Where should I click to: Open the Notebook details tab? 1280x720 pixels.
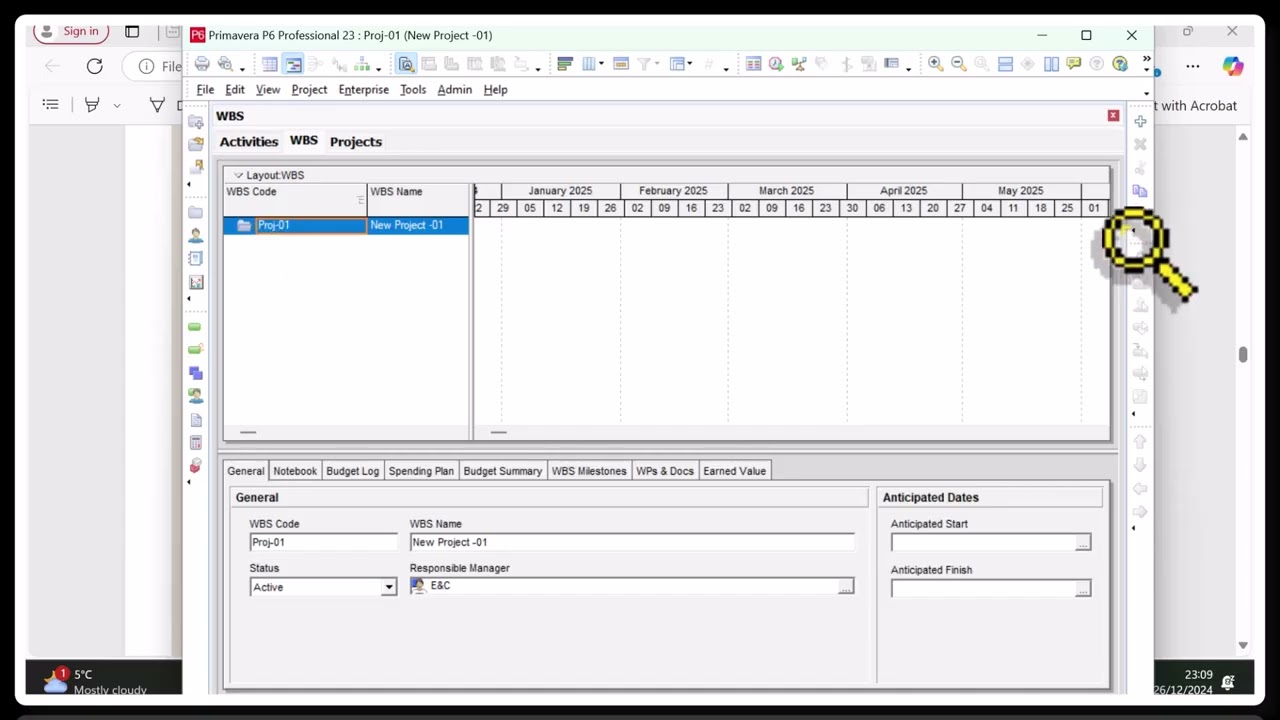tap(295, 471)
